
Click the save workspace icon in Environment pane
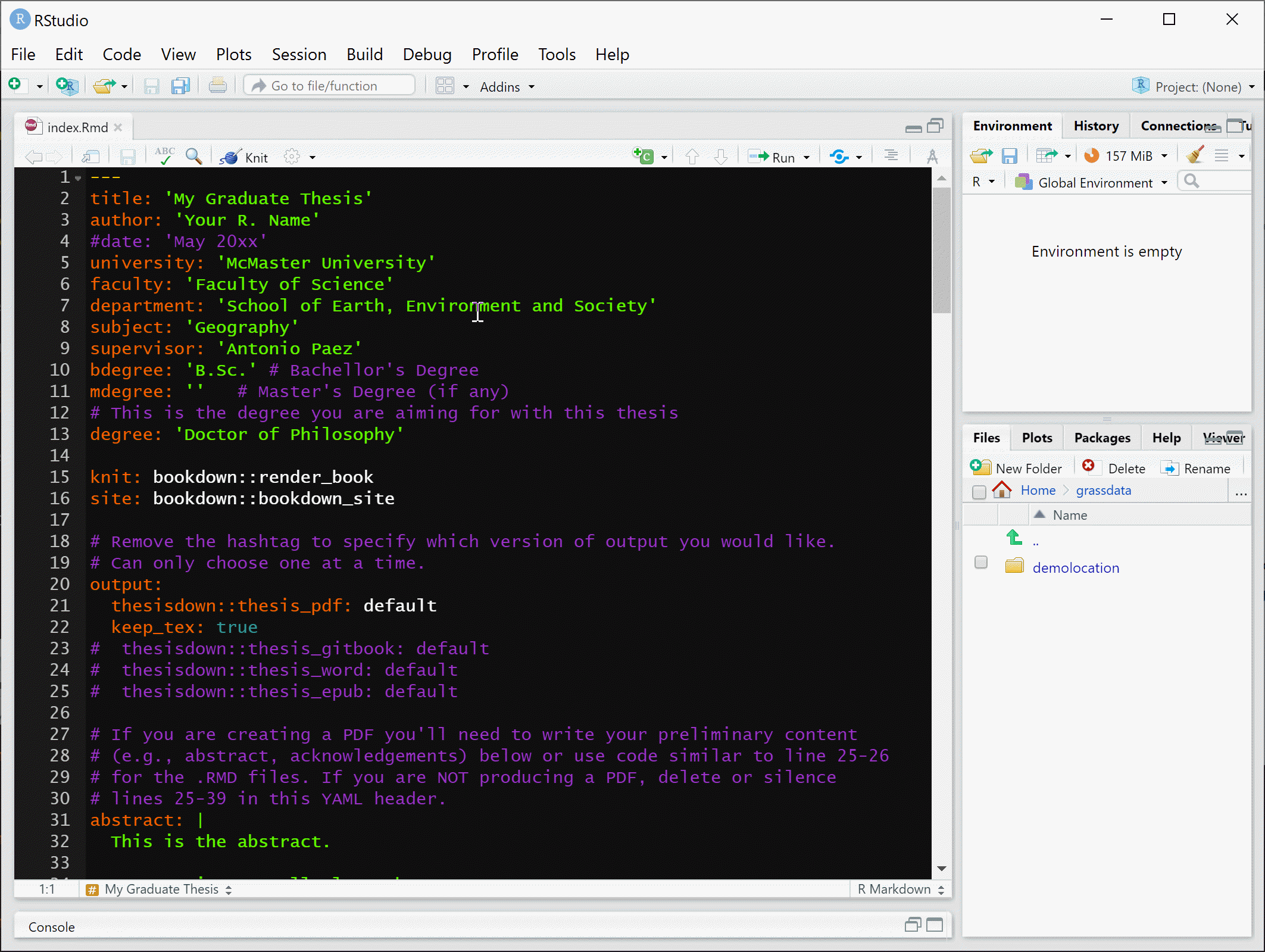1009,156
